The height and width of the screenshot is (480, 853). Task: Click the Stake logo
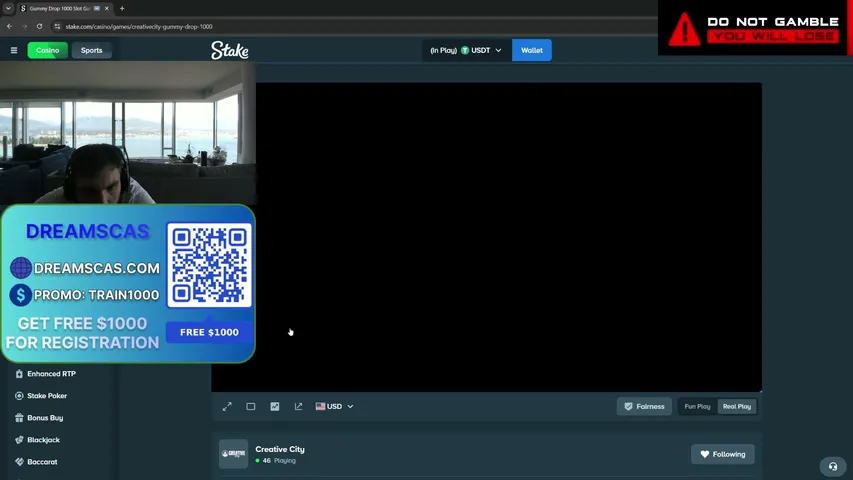[x=230, y=50]
